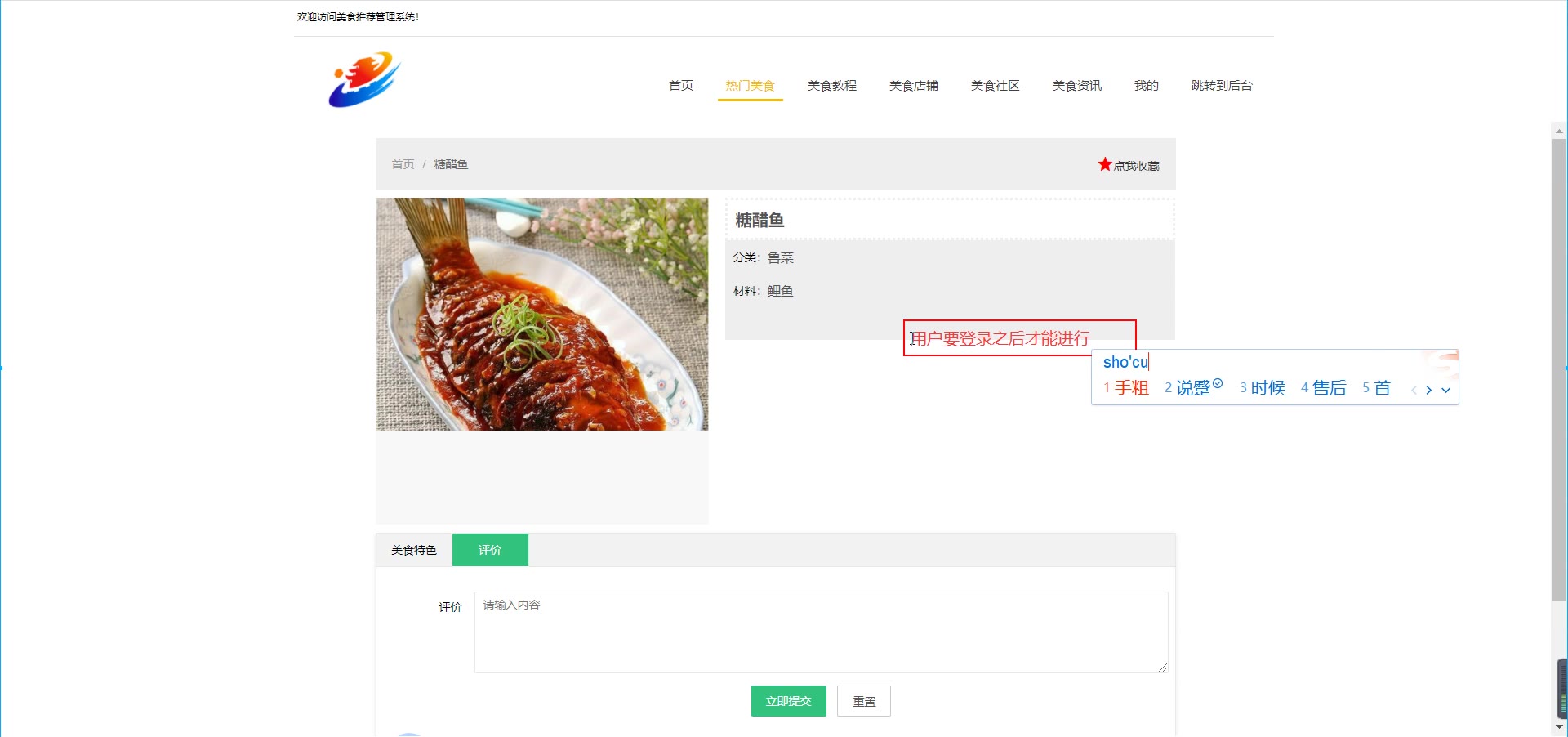Click 跳转到后台 link
The width and height of the screenshot is (1568, 737).
1221,86
